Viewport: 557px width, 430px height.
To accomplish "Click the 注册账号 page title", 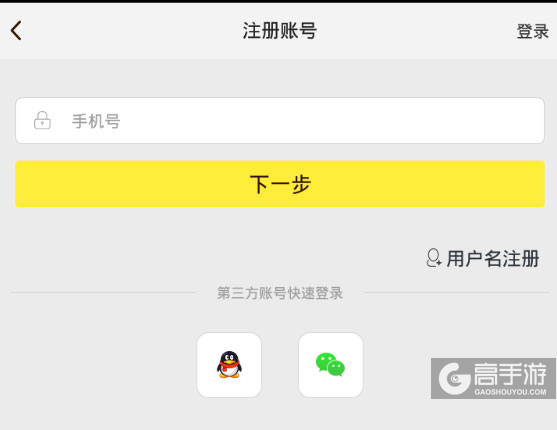I will (x=280, y=31).
